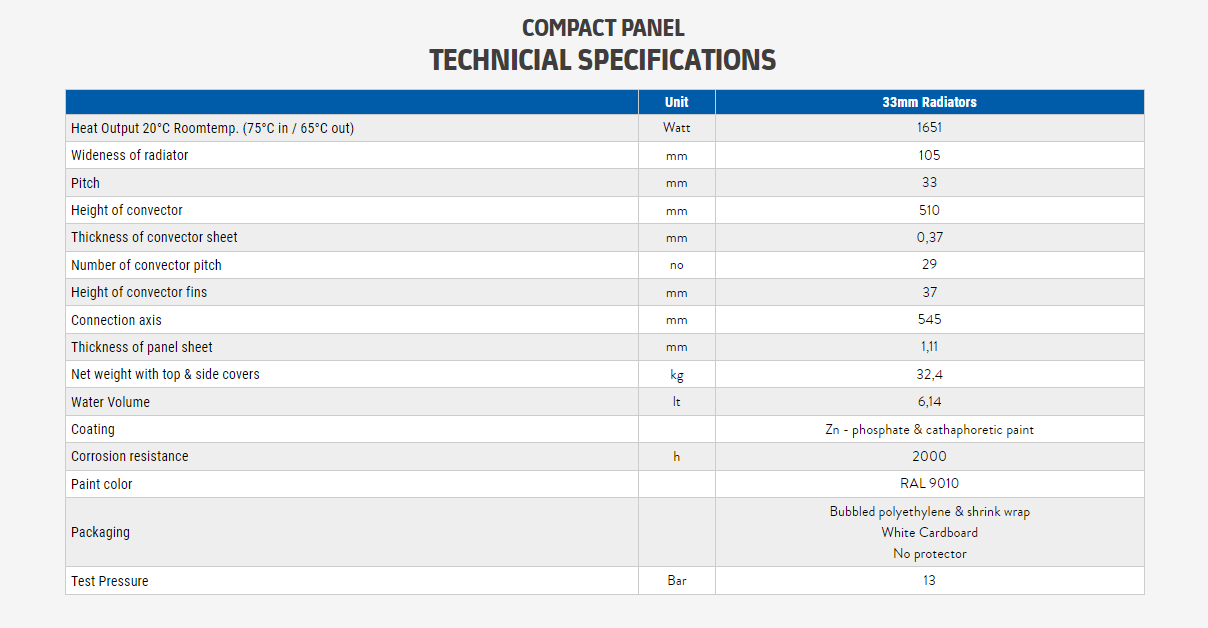Select the Wideness of radiator row

click(130, 155)
